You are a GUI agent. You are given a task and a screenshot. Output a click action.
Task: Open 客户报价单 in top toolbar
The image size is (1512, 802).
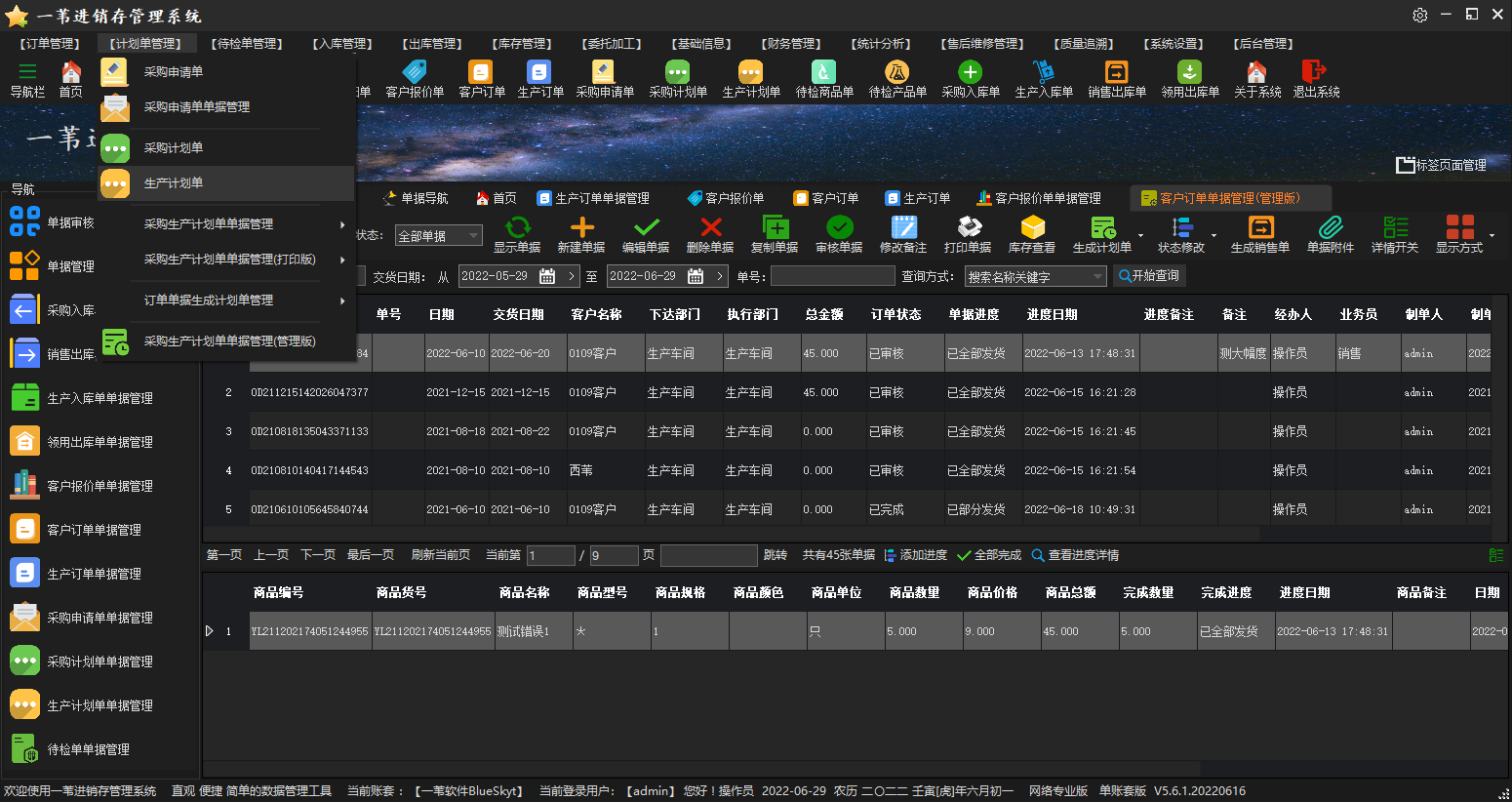(x=415, y=78)
